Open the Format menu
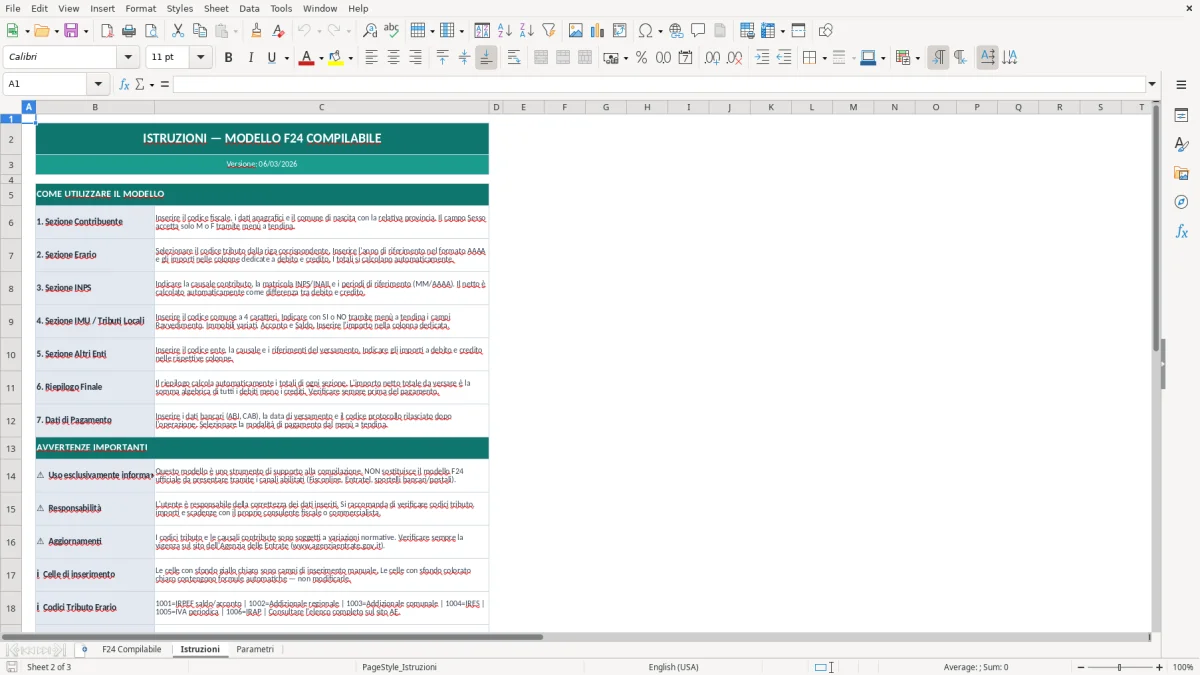The width and height of the screenshot is (1200, 675). tap(141, 8)
